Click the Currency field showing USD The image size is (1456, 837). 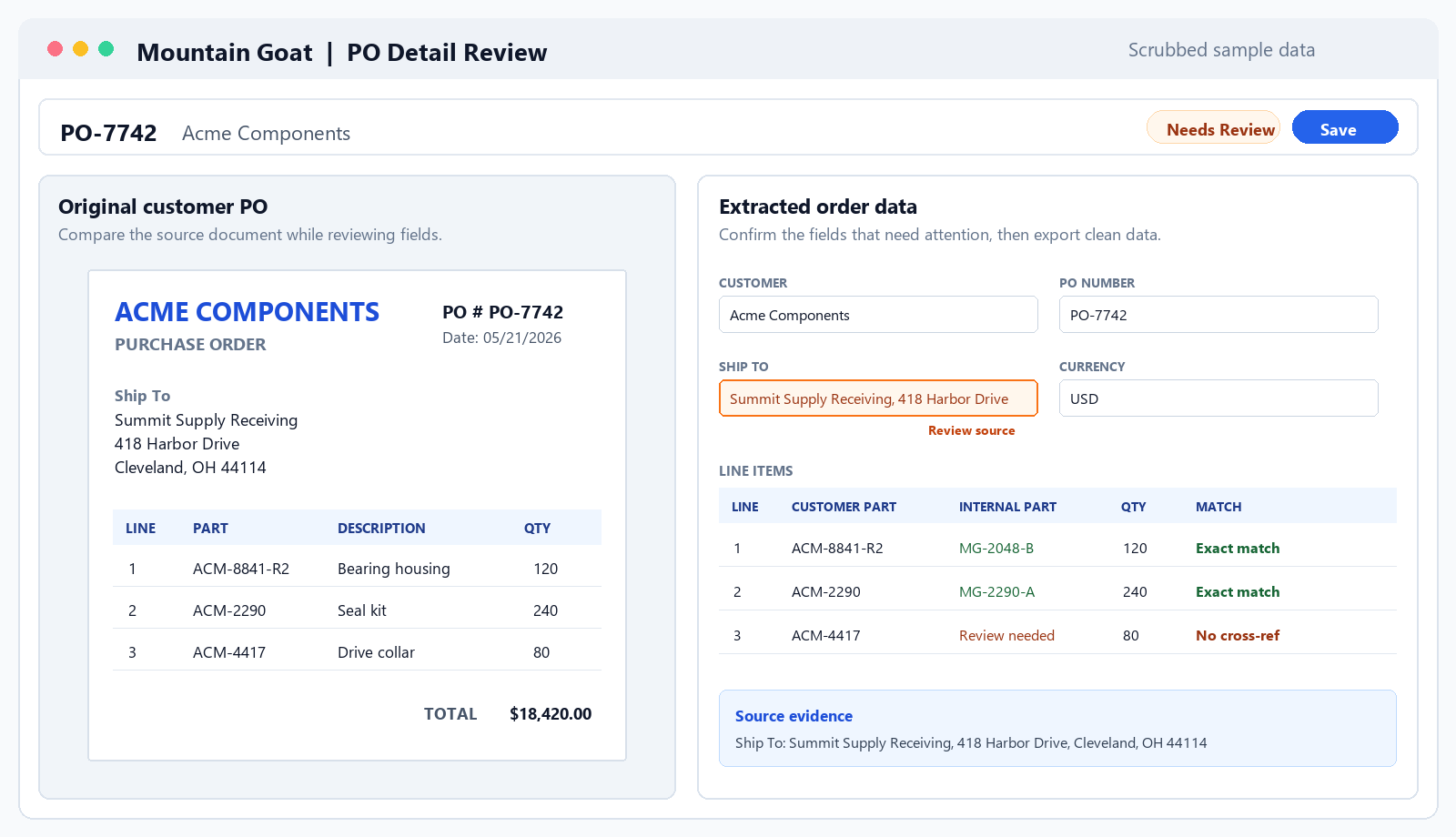(1218, 398)
